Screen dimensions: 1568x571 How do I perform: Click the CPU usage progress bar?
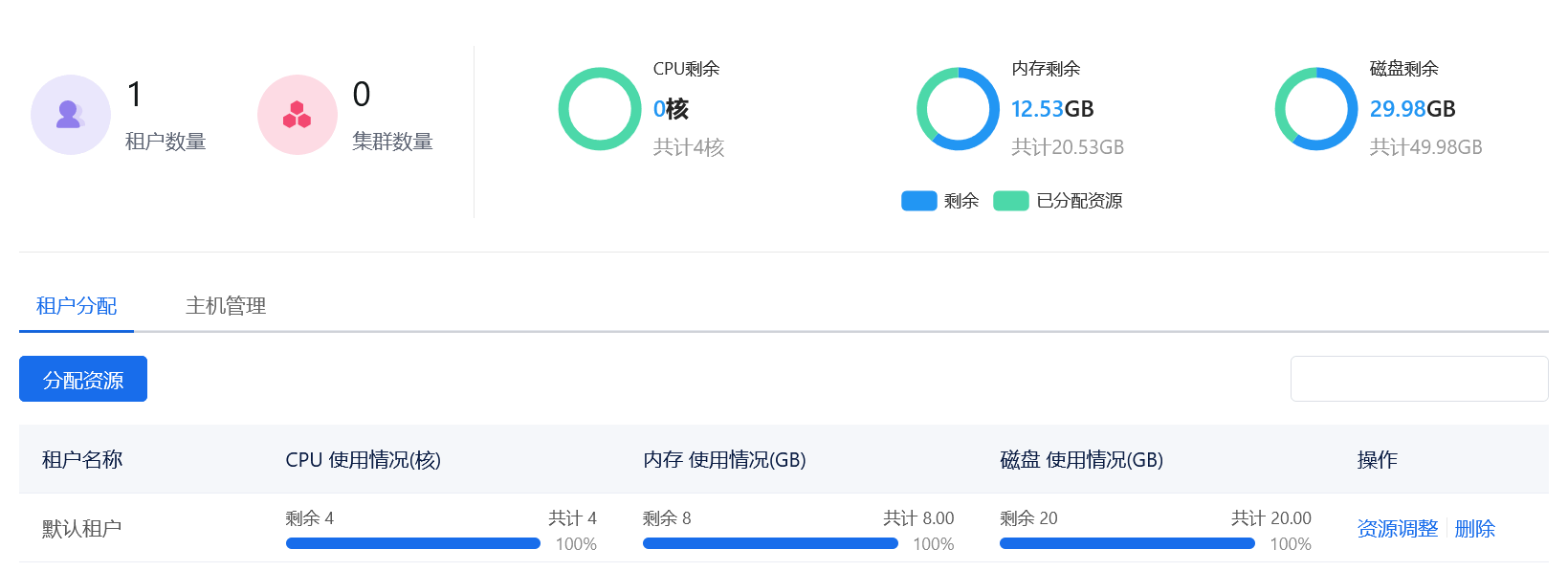[x=413, y=543]
